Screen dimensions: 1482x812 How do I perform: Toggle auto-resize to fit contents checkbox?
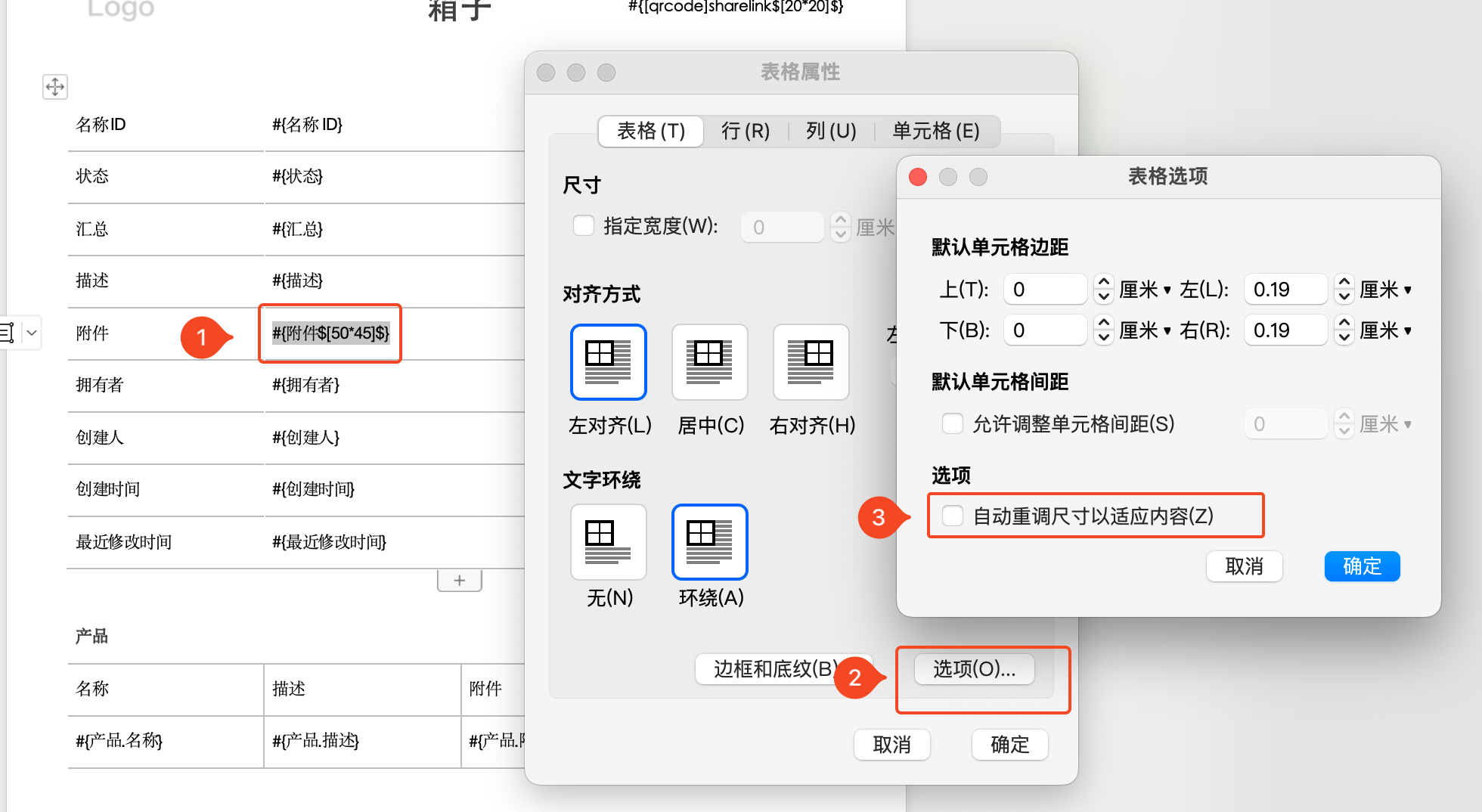click(x=953, y=516)
